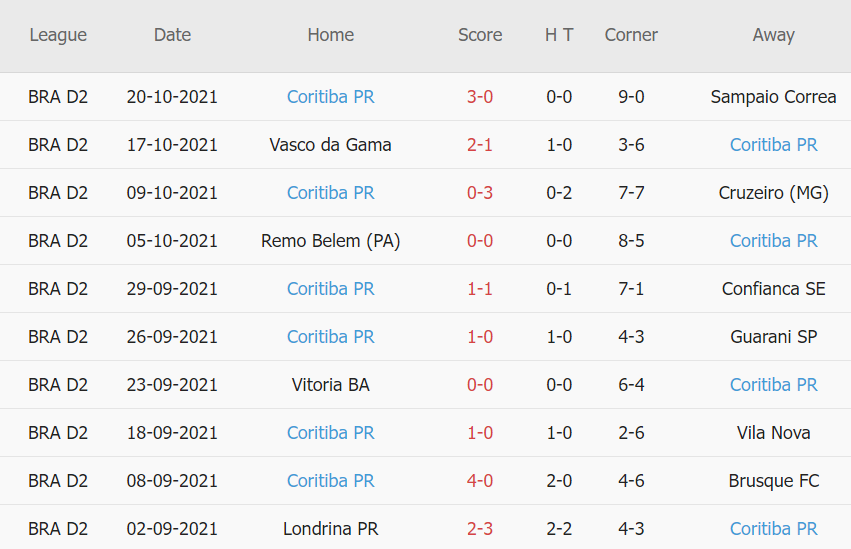Select the Home column header
851x549 pixels.
(330, 35)
